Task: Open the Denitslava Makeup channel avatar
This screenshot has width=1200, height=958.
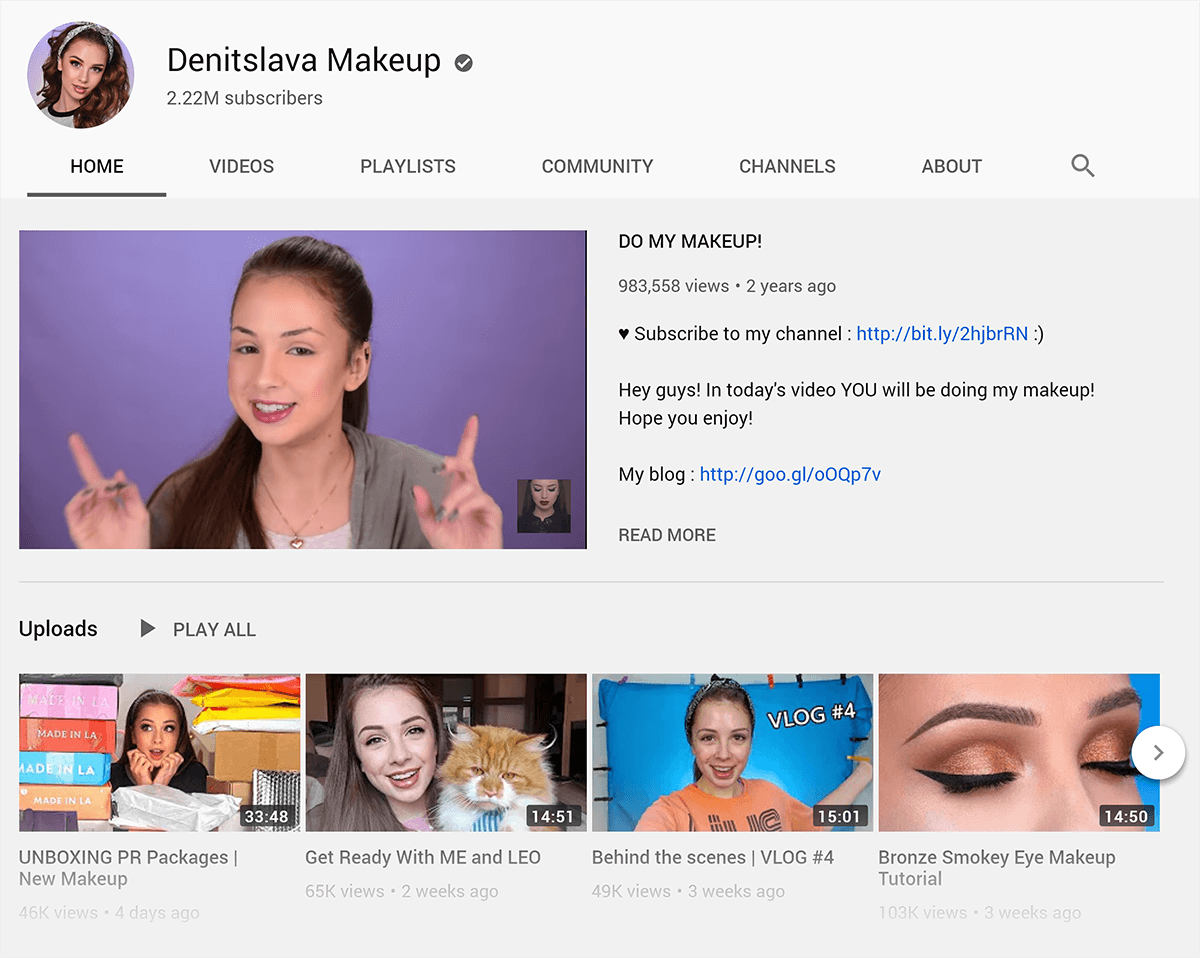Action: tap(81, 75)
